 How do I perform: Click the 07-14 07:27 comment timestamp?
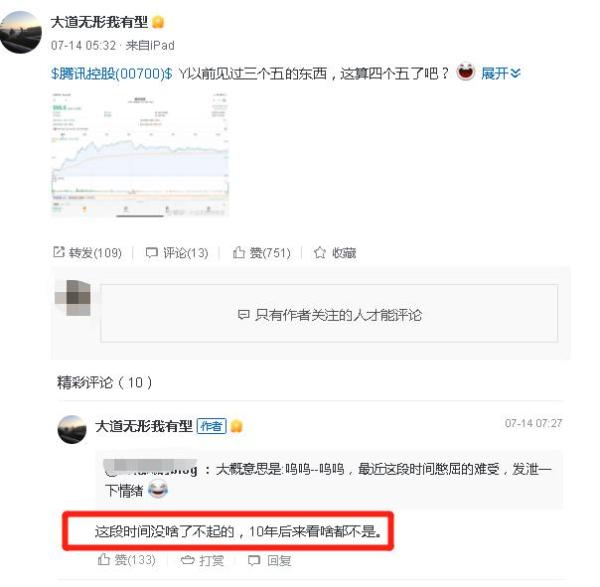coord(533,423)
